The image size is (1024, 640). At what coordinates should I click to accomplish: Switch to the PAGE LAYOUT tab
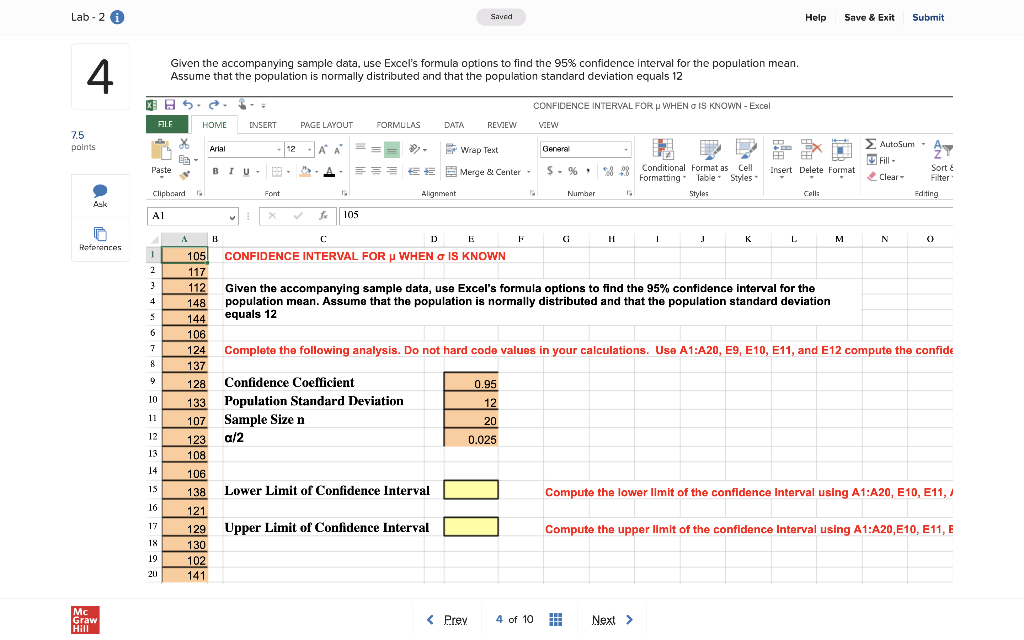click(x=327, y=125)
